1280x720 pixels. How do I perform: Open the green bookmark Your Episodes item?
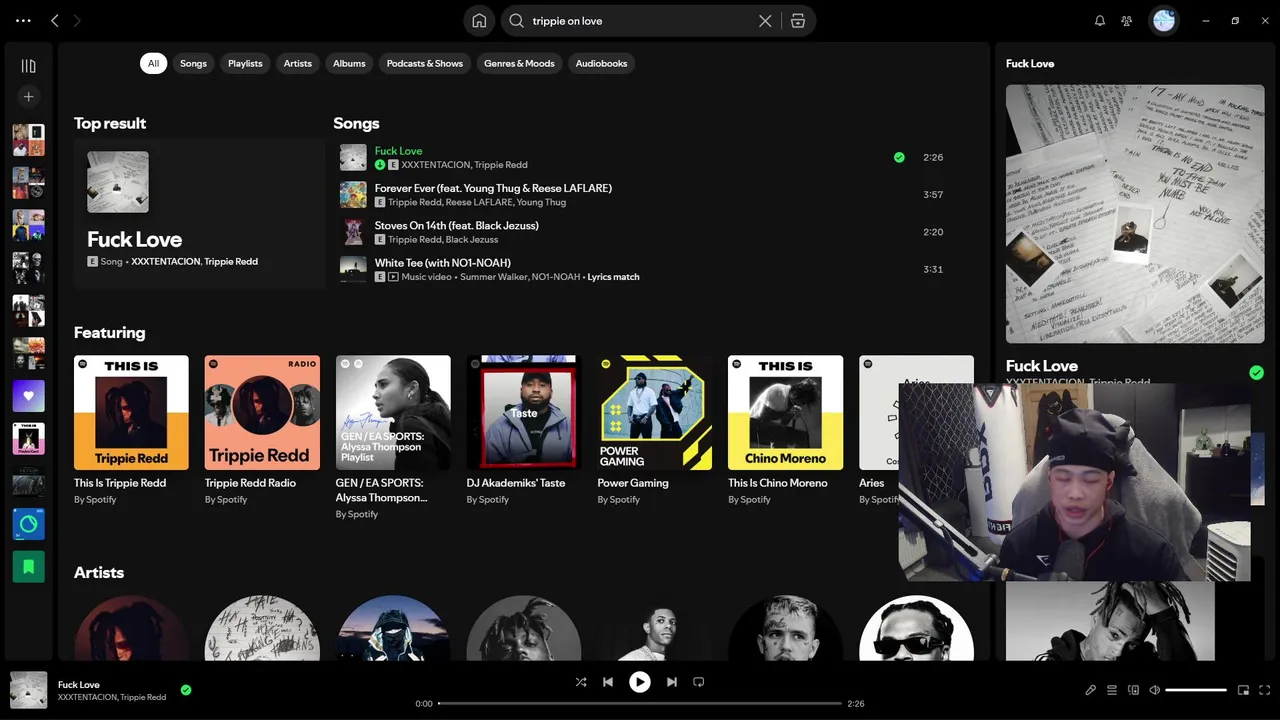(x=28, y=566)
